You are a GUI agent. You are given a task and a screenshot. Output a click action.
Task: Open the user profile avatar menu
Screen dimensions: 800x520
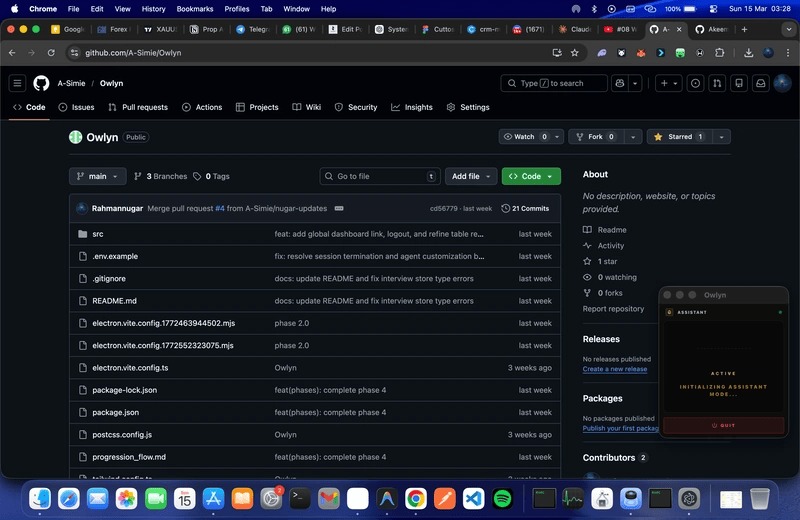coord(783,83)
